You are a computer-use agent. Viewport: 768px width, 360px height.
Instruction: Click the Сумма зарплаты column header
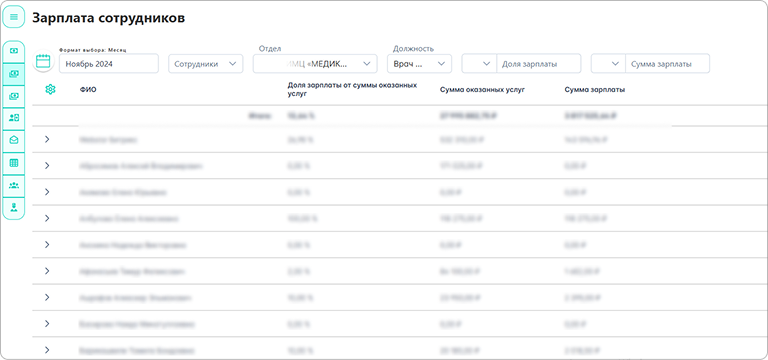(594, 90)
